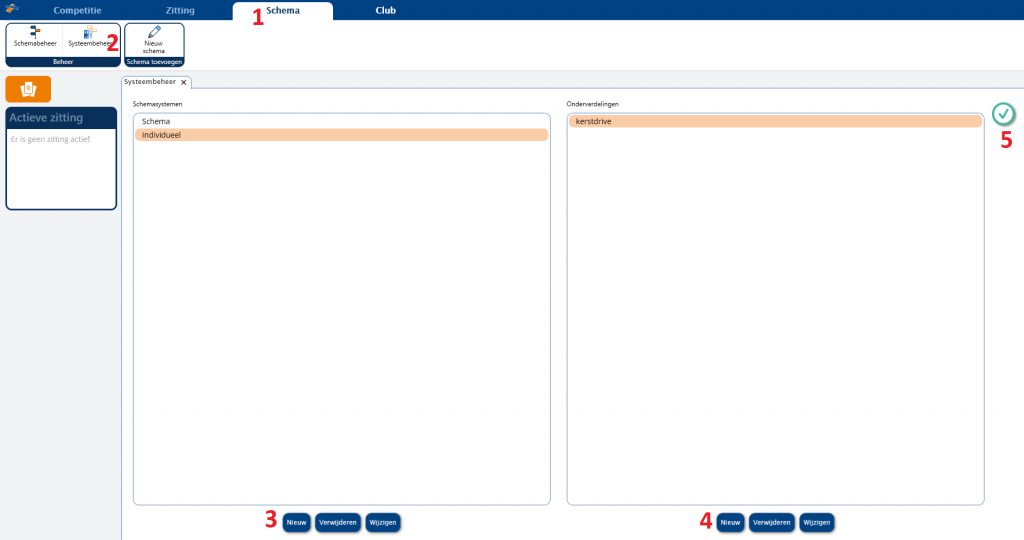Select the Systeembeheer document tab
This screenshot has width=1024, height=540.
pos(149,82)
